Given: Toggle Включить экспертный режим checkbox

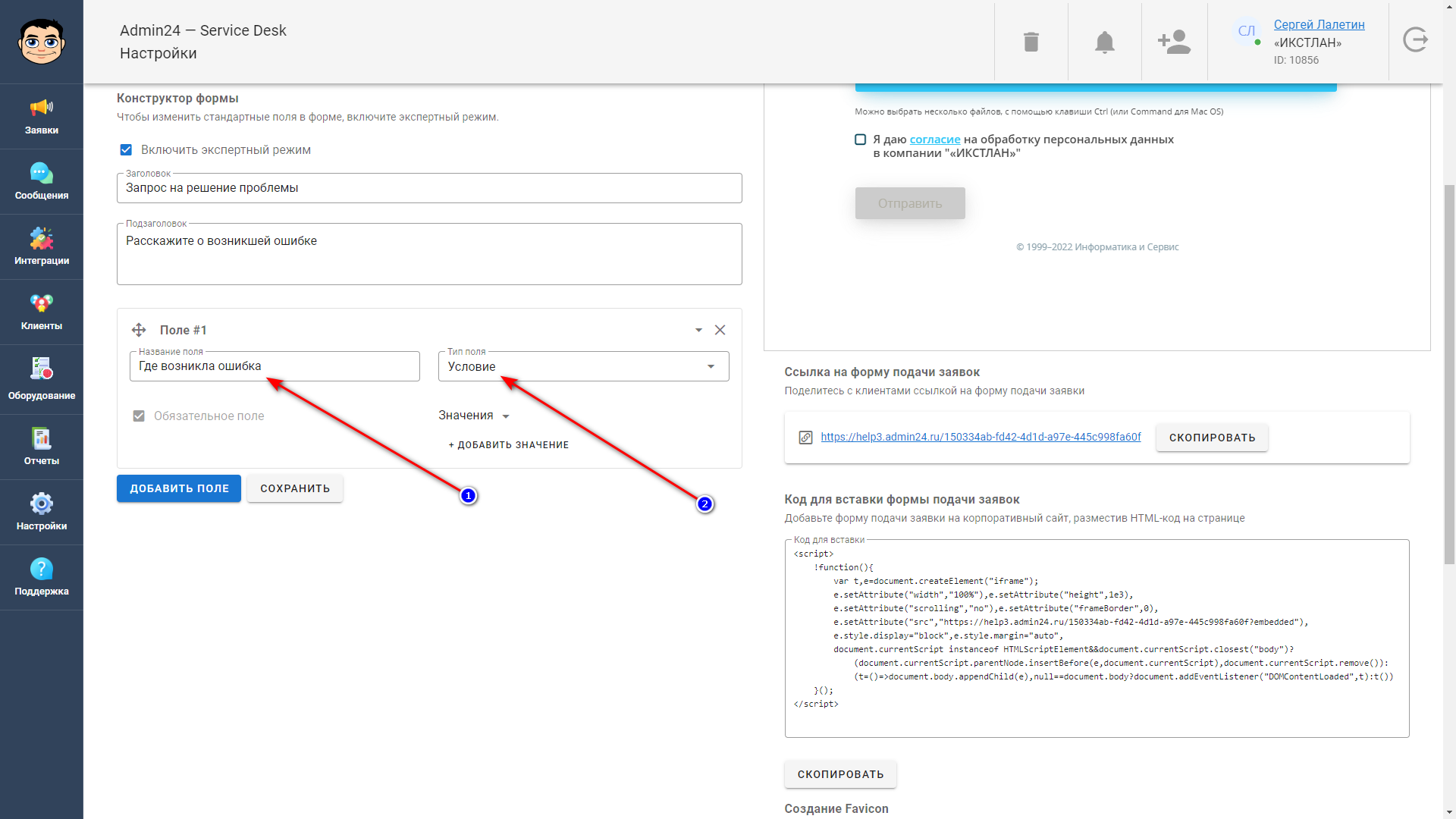Looking at the screenshot, I should [126, 150].
